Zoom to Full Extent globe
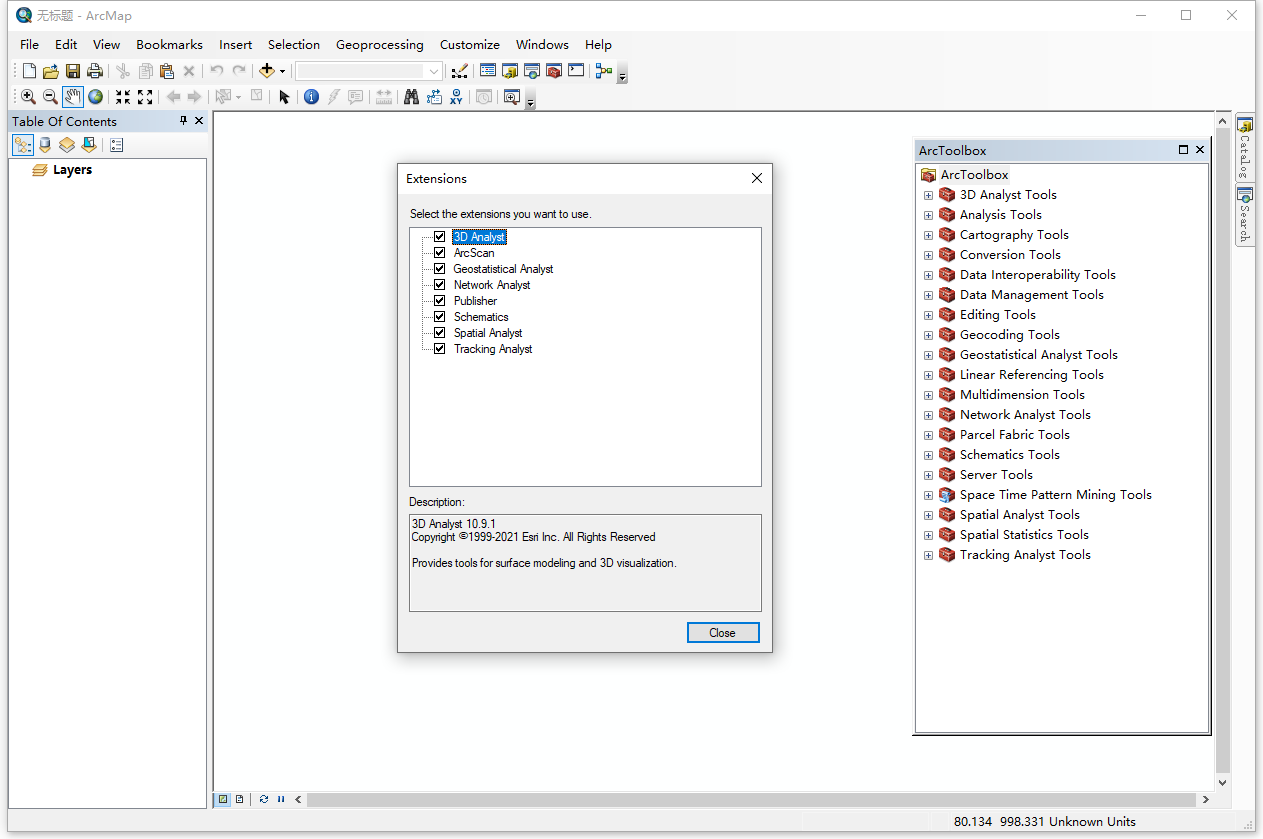This screenshot has height=839, width=1263. [95, 97]
